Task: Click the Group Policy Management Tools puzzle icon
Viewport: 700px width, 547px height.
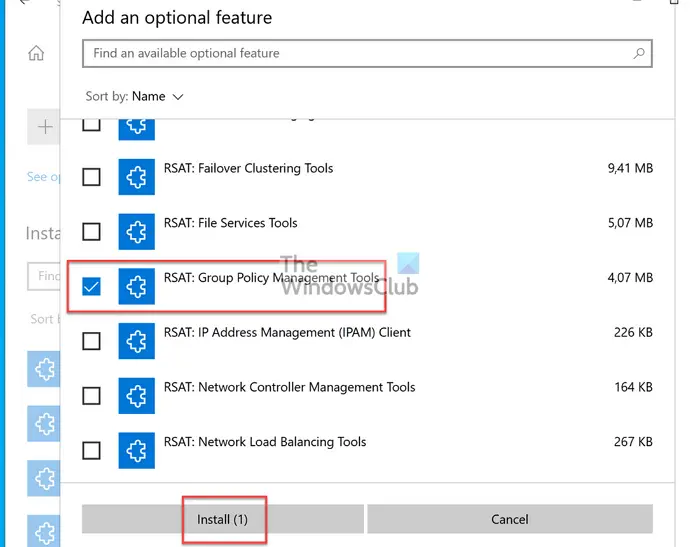Action: (x=137, y=286)
